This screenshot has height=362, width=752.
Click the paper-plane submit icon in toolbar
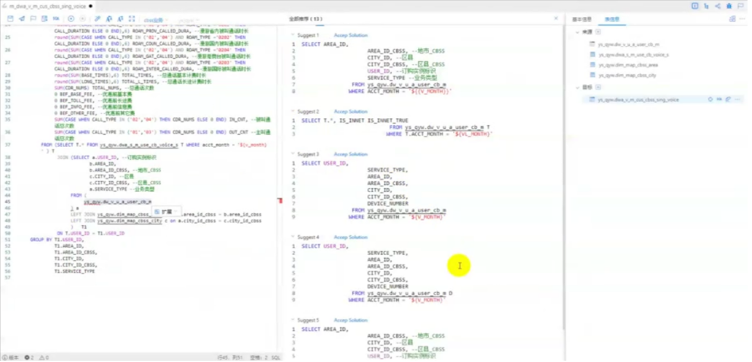(22, 19)
